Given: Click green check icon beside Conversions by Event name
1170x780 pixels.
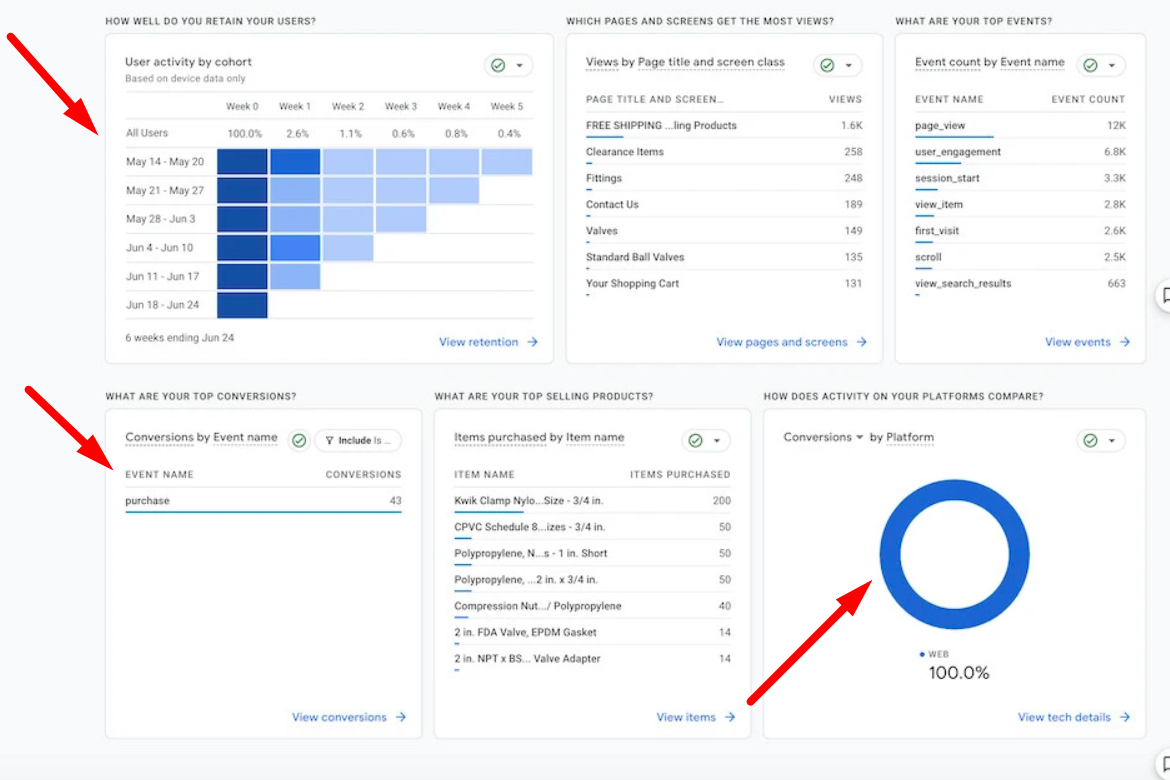Looking at the screenshot, I should click(x=298, y=441).
